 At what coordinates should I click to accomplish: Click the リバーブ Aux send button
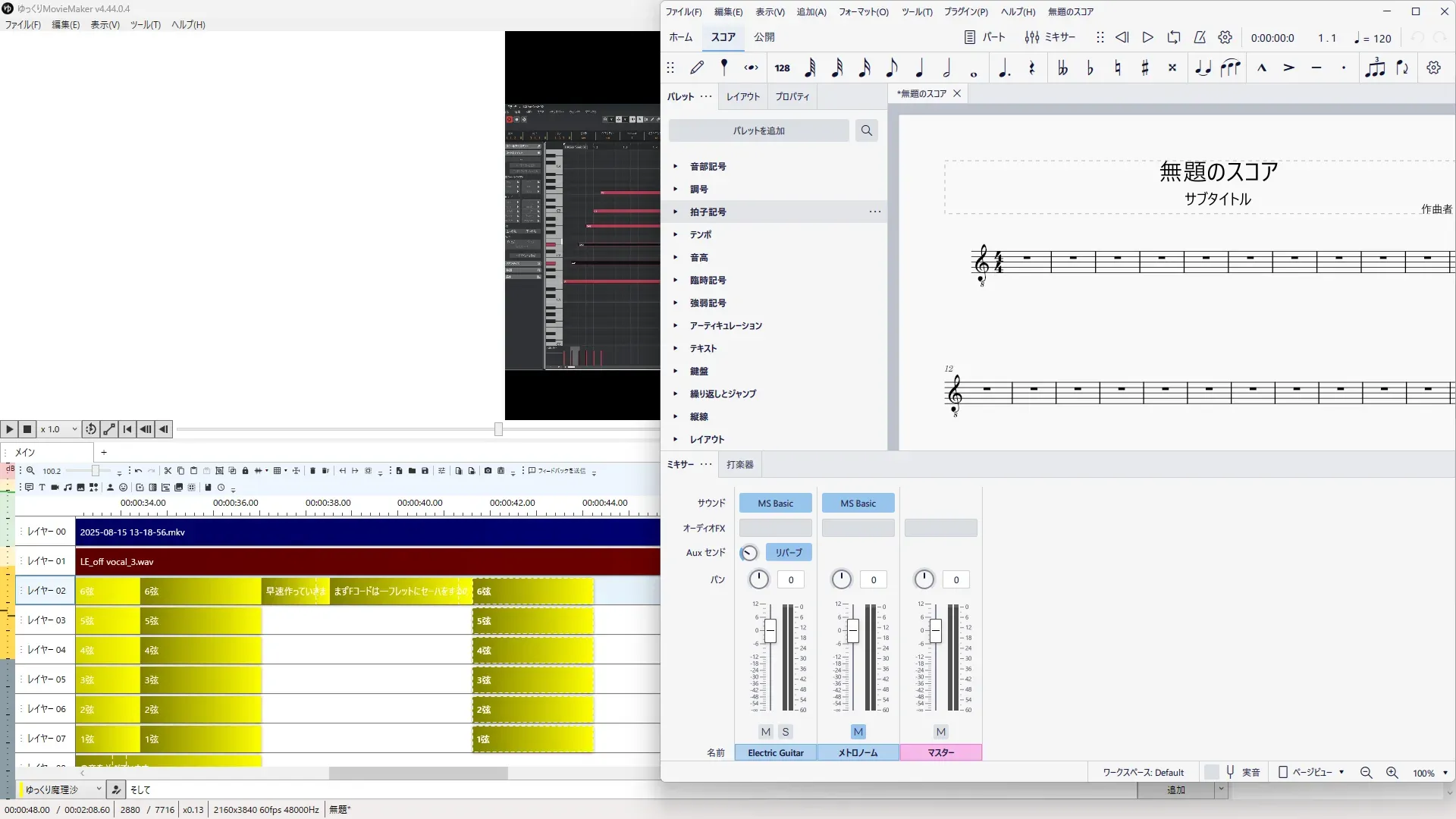click(x=789, y=553)
